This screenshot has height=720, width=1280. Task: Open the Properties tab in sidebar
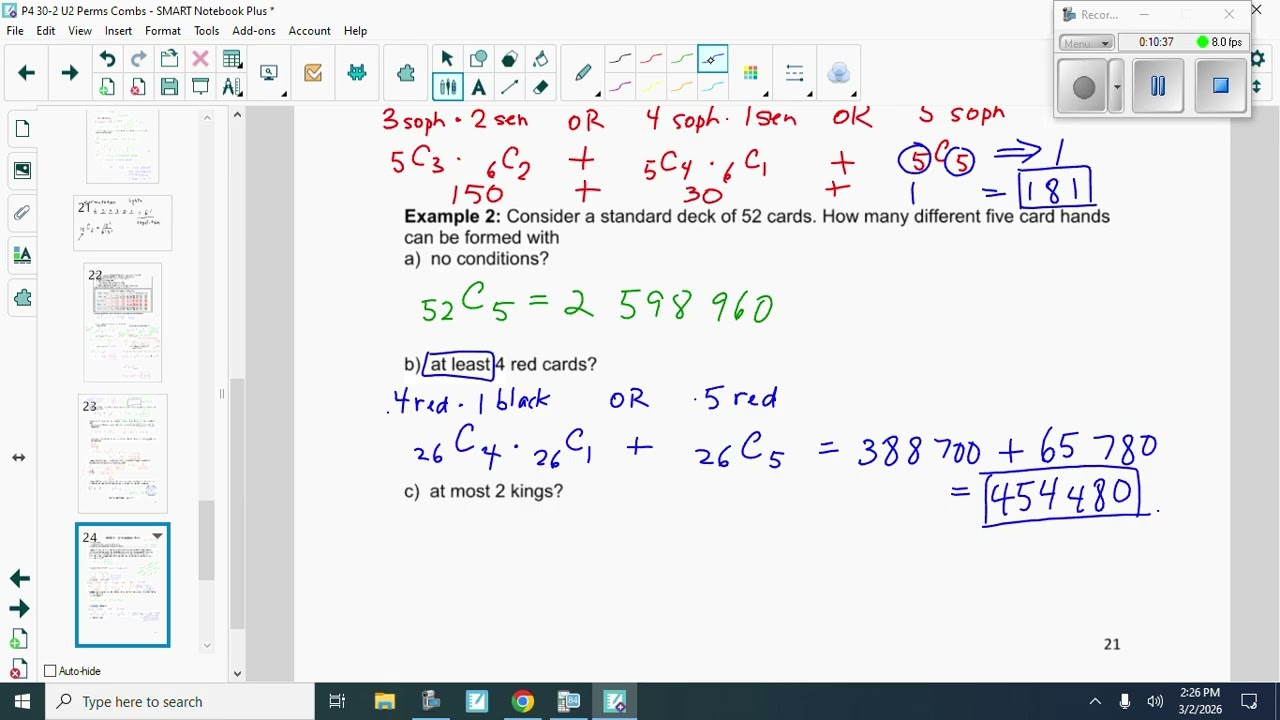click(22, 255)
